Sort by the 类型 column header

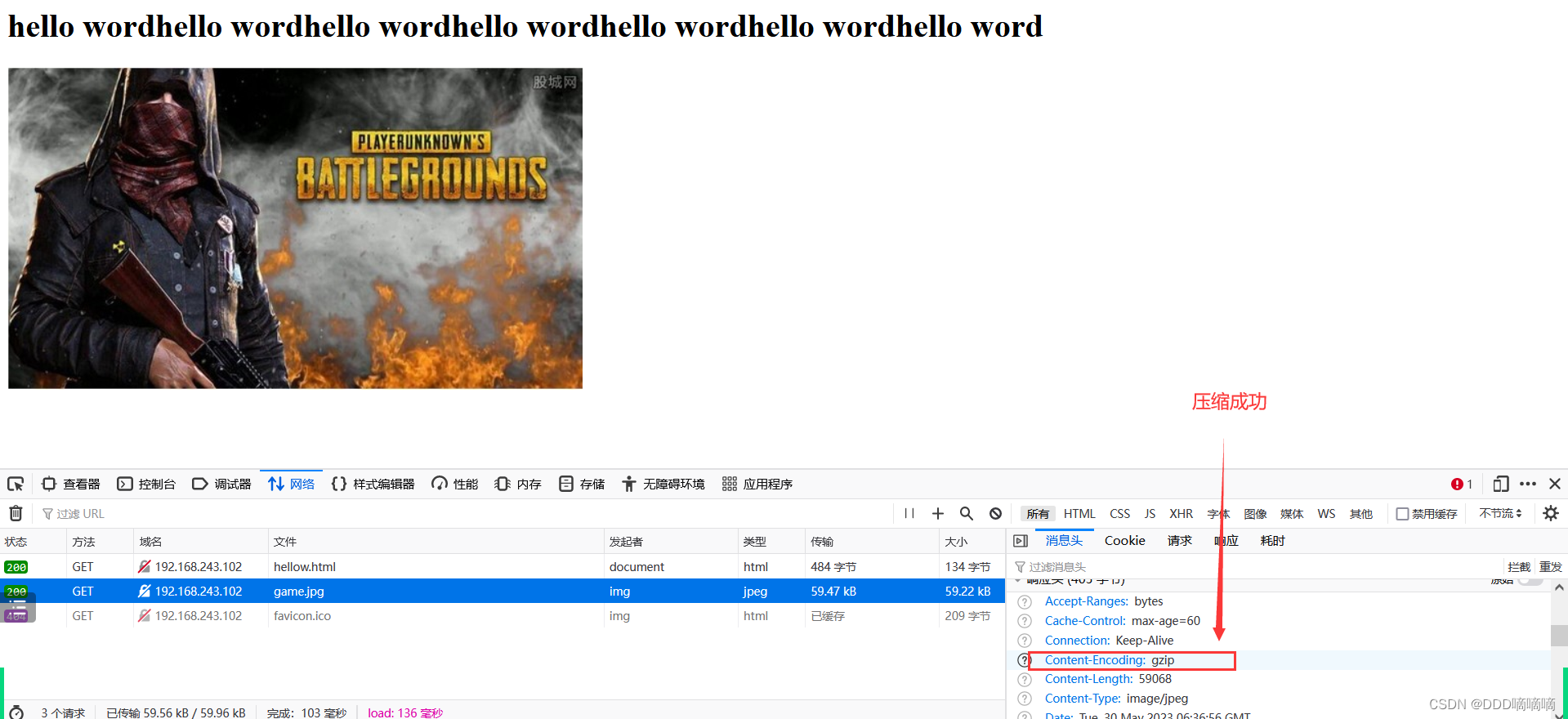coord(771,542)
